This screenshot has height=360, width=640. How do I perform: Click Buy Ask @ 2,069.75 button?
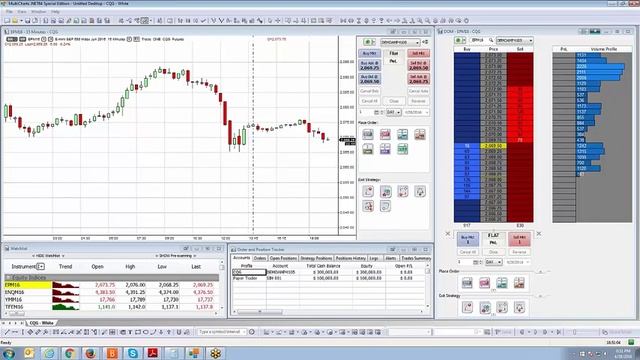click(370, 66)
